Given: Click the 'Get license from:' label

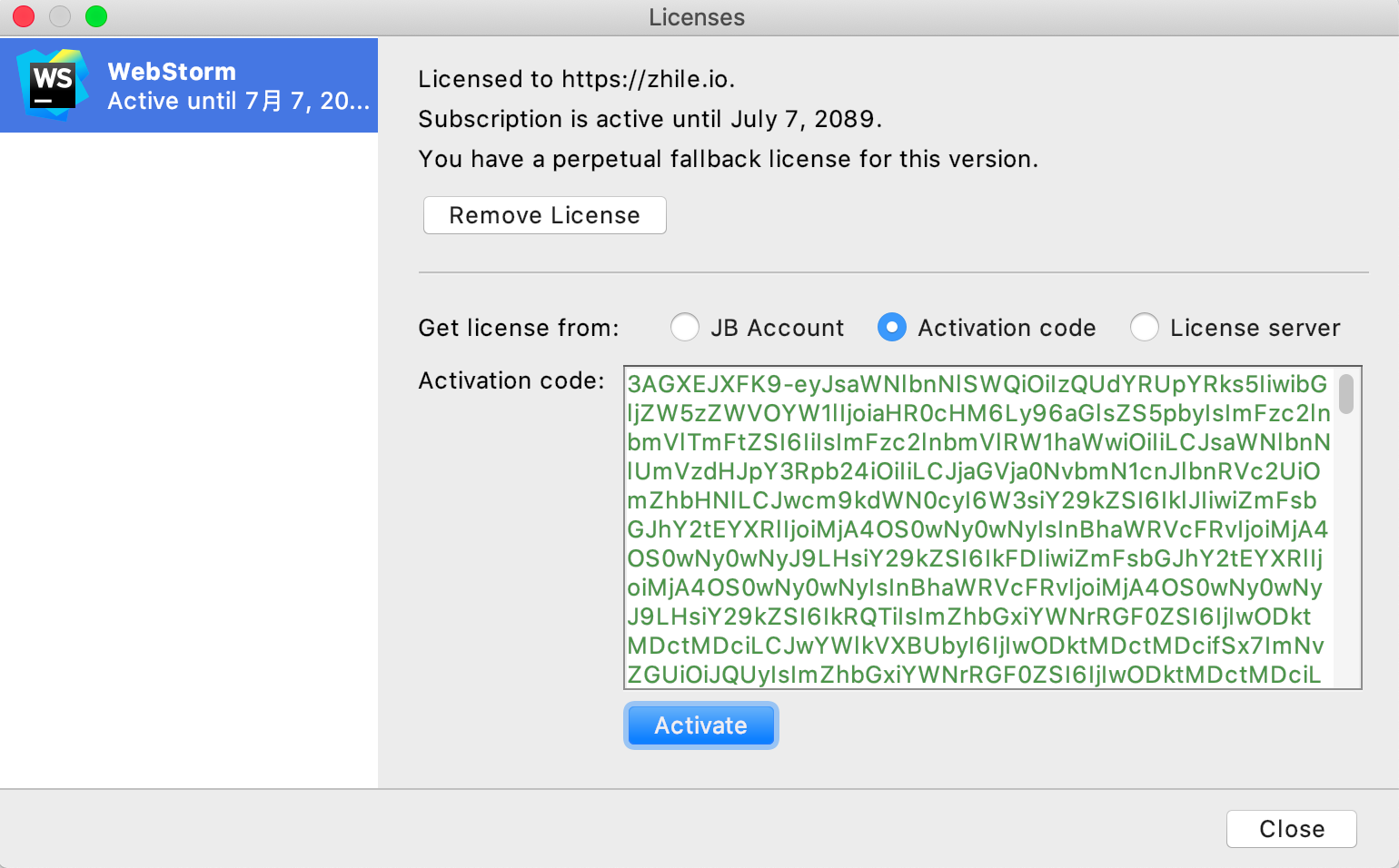Looking at the screenshot, I should 519,328.
